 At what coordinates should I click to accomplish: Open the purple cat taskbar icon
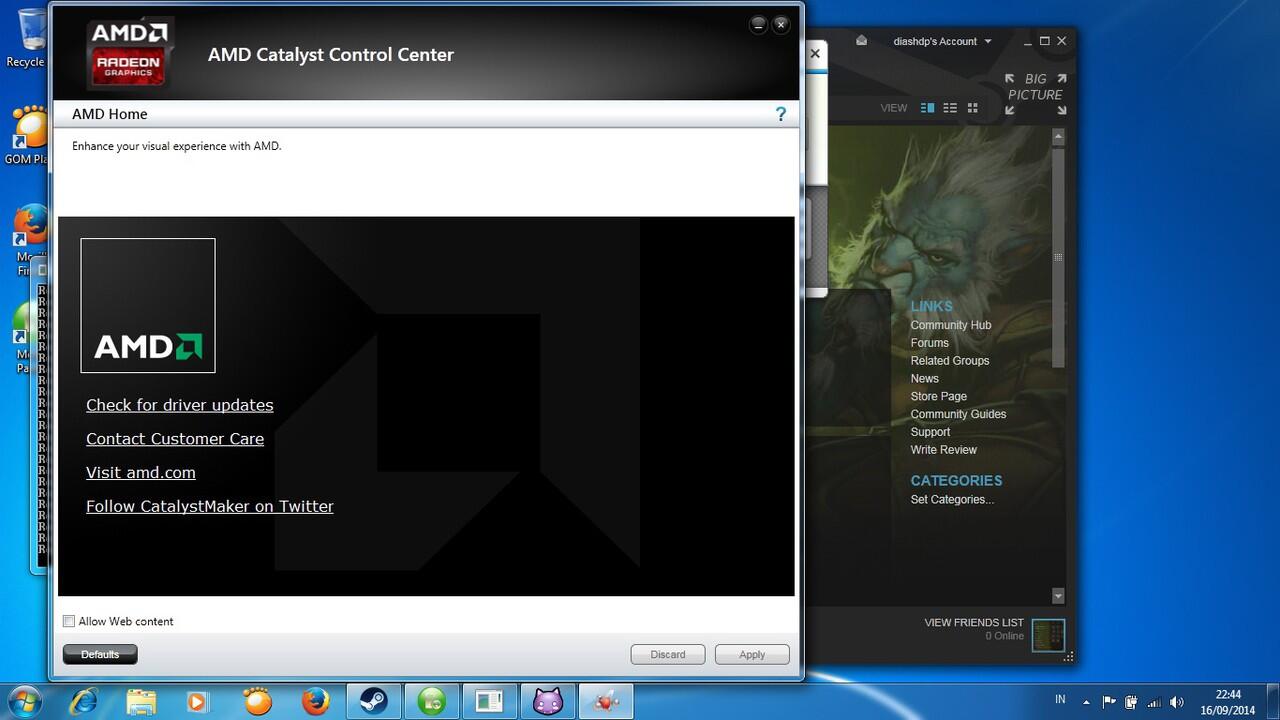pos(548,701)
